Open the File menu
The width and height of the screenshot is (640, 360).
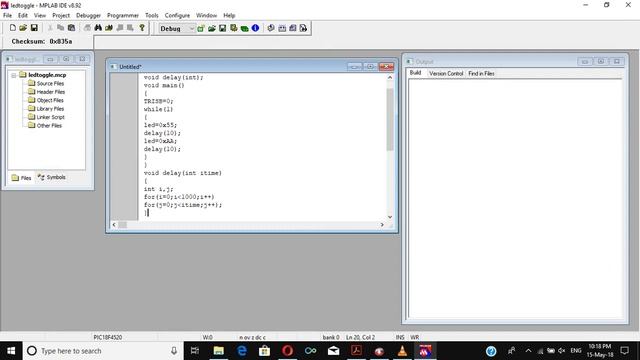[x=7, y=15]
